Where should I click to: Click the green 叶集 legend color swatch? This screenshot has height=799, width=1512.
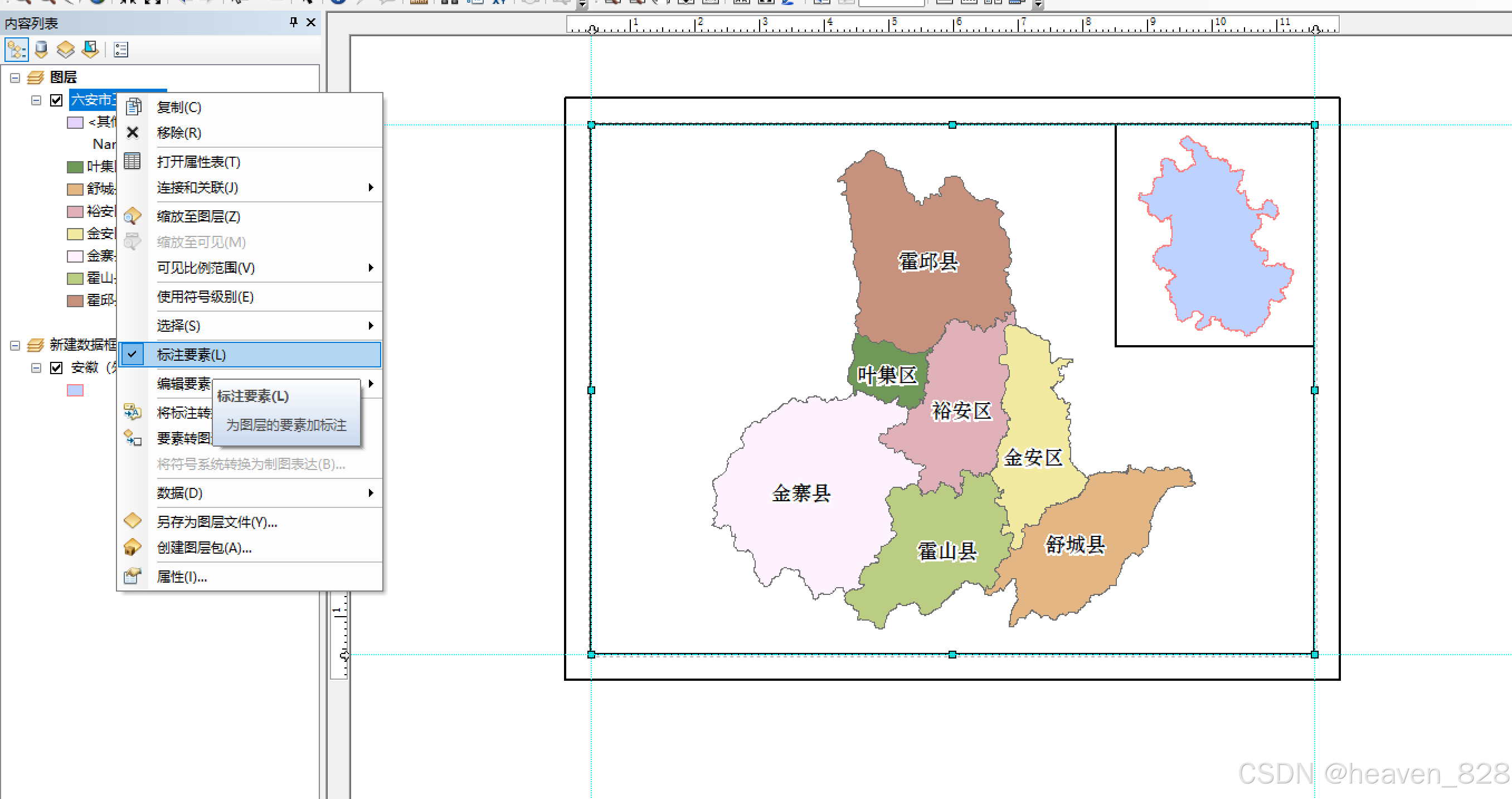coord(75,167)
